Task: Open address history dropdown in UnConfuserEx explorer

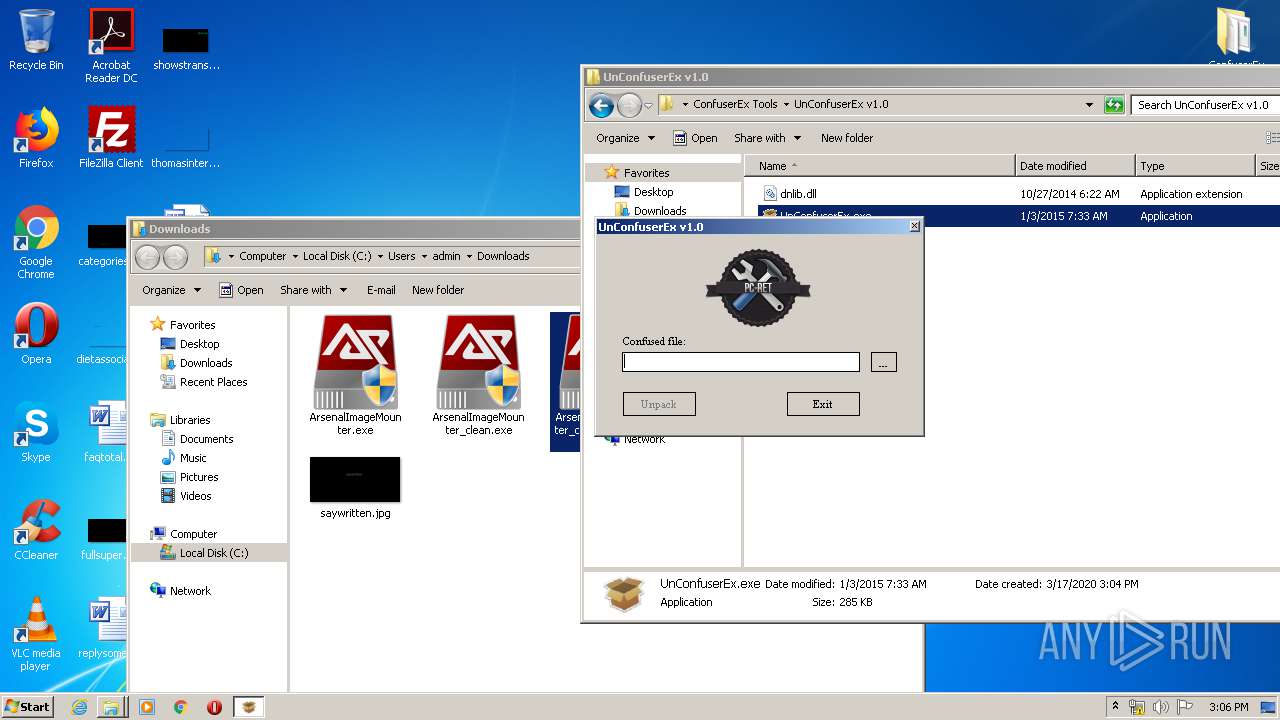Action: pos(1089,104)
